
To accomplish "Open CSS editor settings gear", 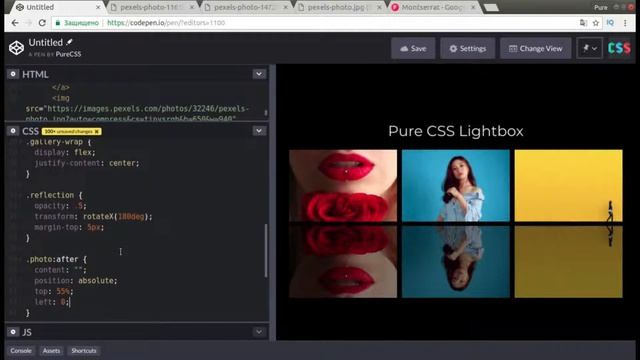I will tap(13, 131).
